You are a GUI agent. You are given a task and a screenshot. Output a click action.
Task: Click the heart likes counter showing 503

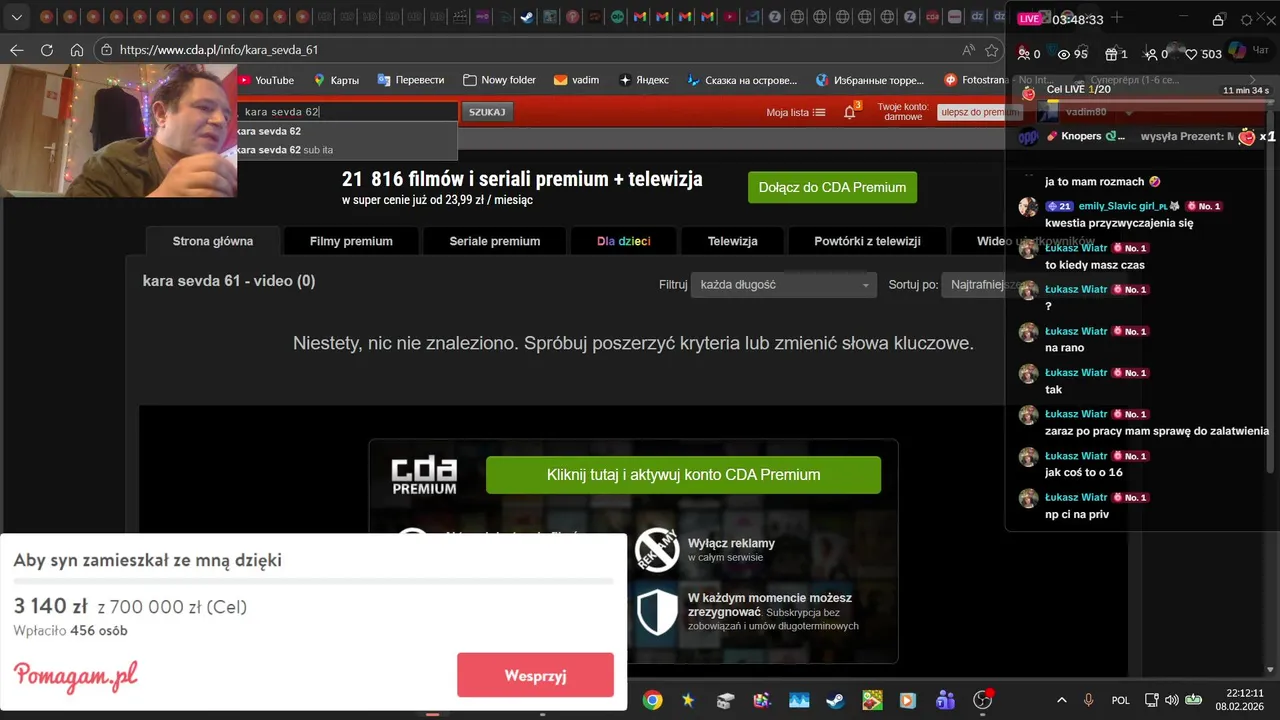(x=1203, y=54)
